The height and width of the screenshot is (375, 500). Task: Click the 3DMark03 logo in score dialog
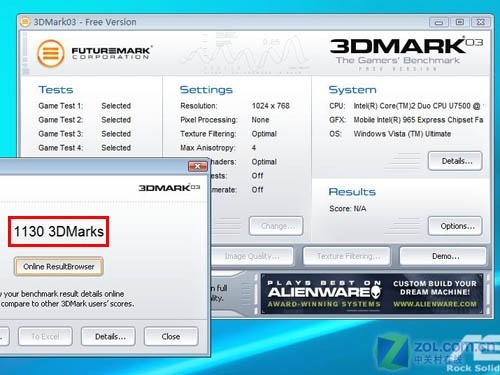(169, 188)
